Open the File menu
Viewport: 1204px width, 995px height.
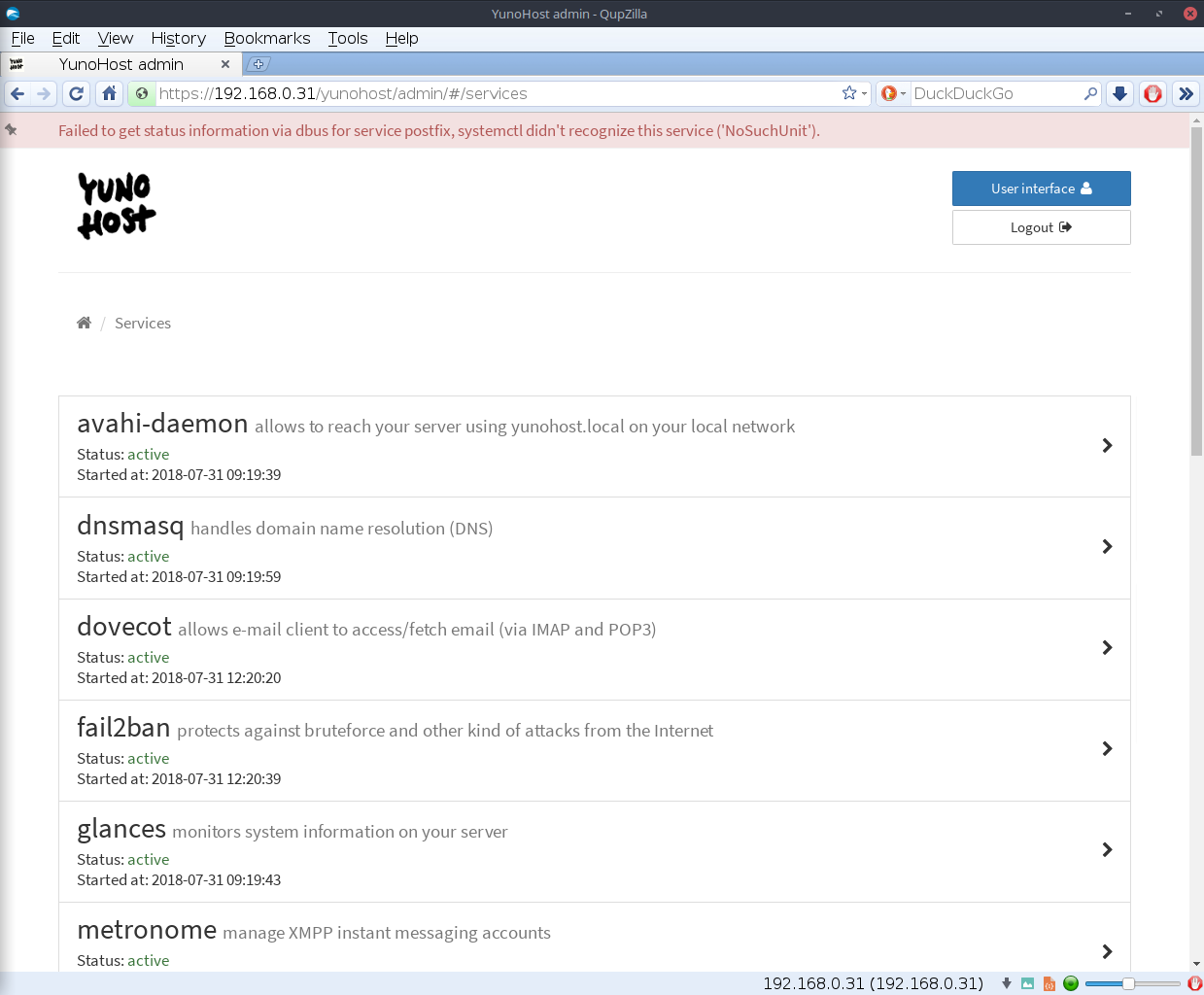(23, 38)
